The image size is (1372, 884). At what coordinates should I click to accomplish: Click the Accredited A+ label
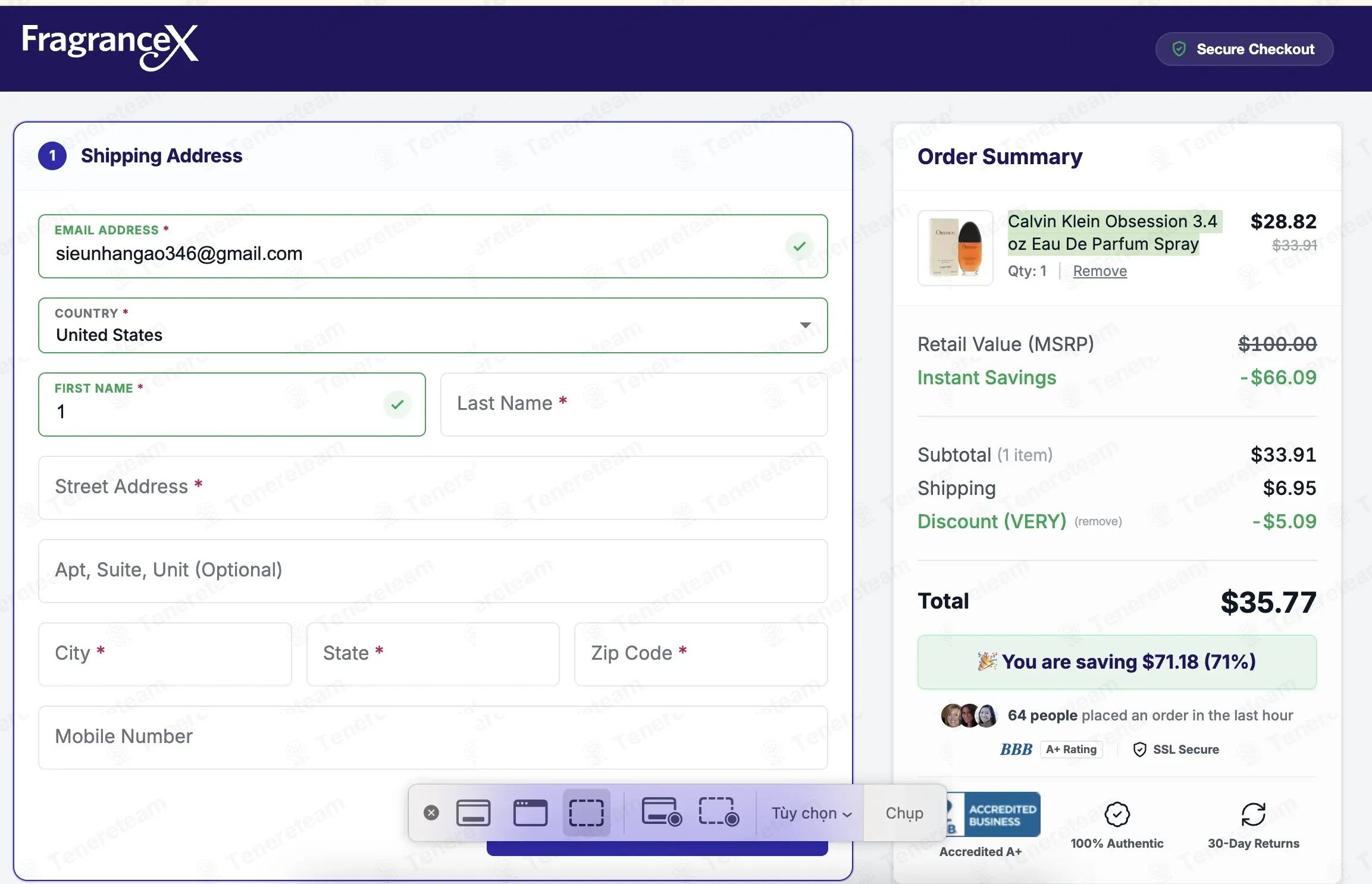point(981,852)
